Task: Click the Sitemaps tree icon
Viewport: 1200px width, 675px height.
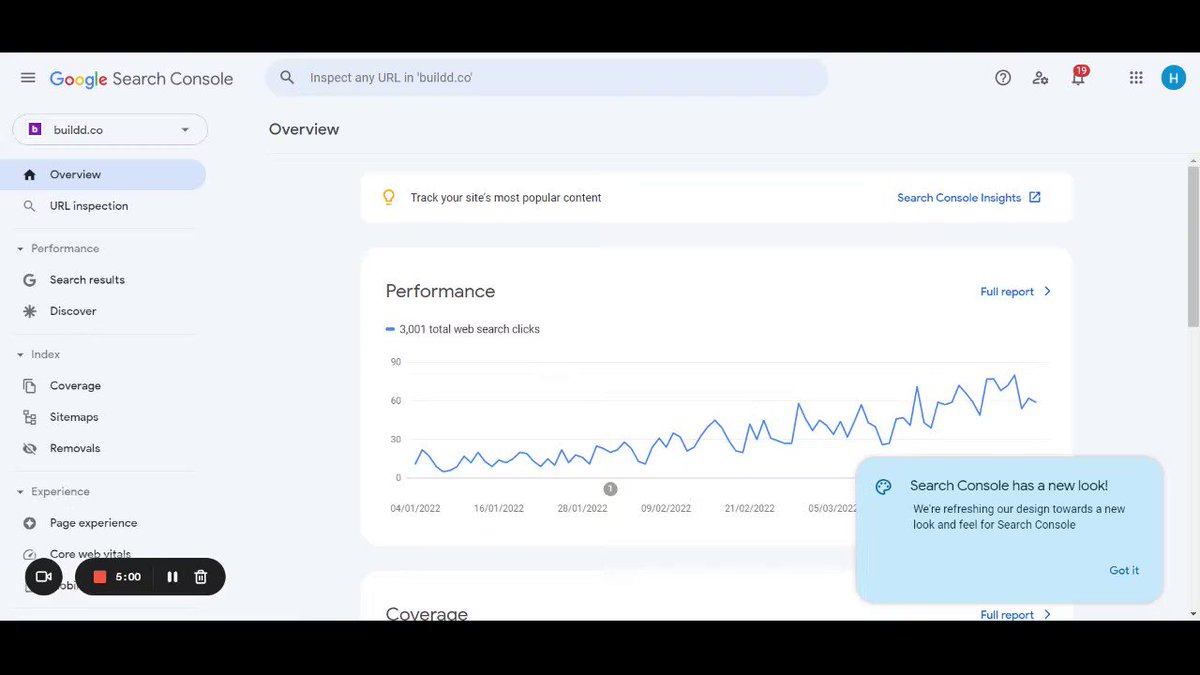Action: tap(29, 417)
